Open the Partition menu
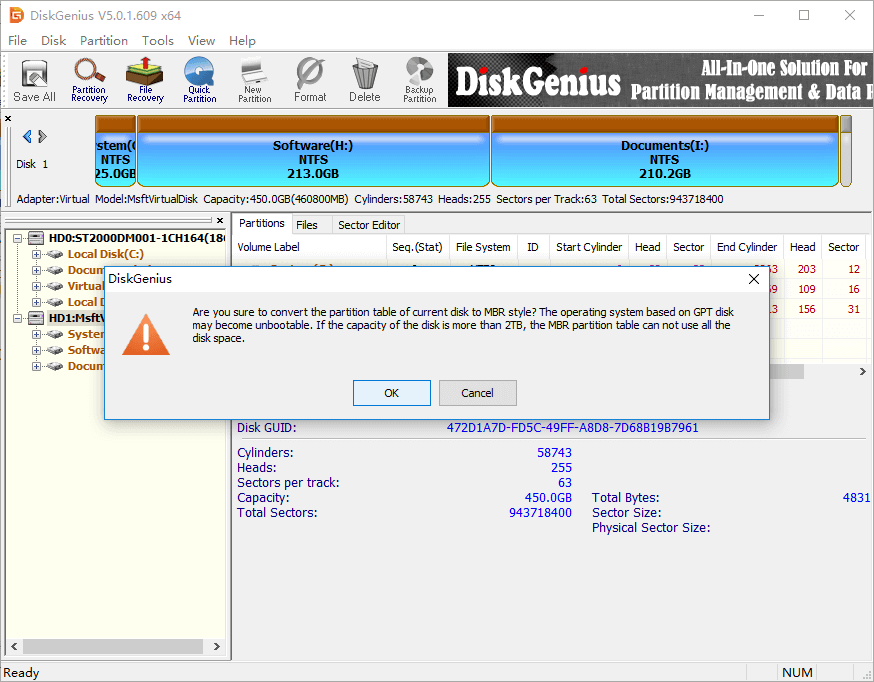Screen dimensions: 874x682 point(104,41)
